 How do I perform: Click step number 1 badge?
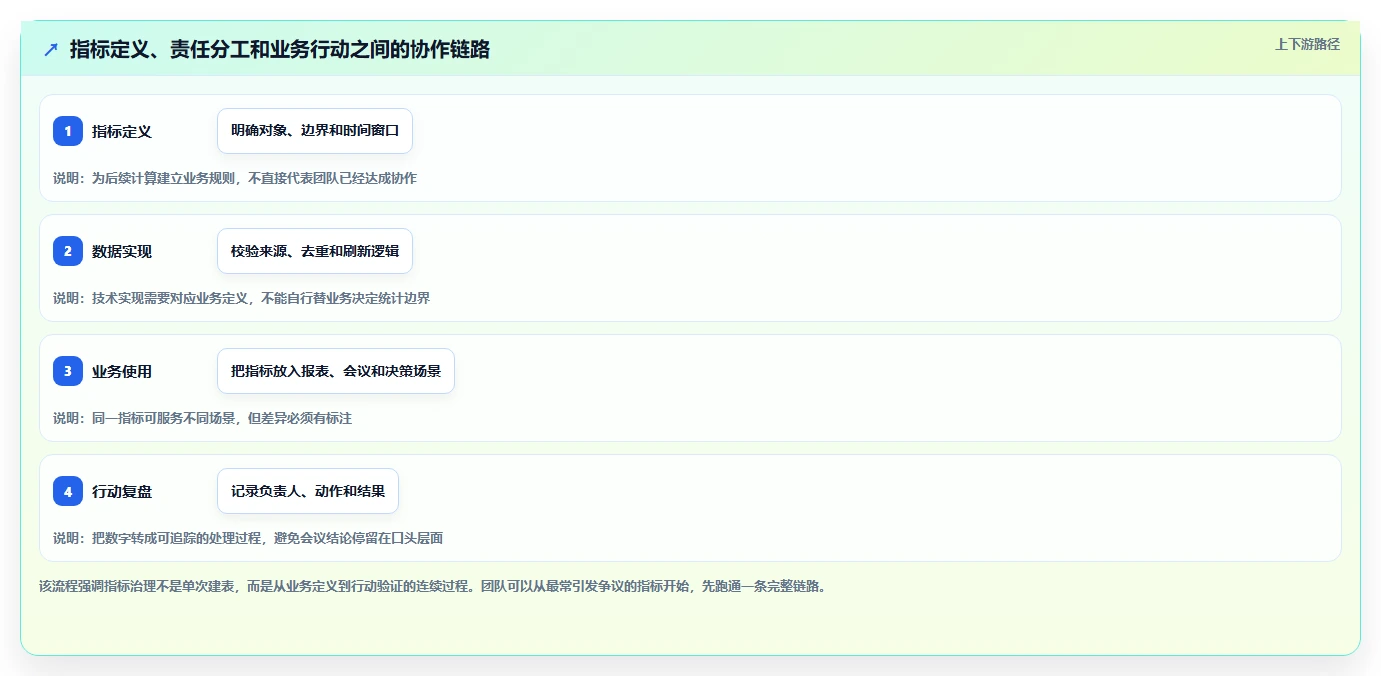(68, 131)
